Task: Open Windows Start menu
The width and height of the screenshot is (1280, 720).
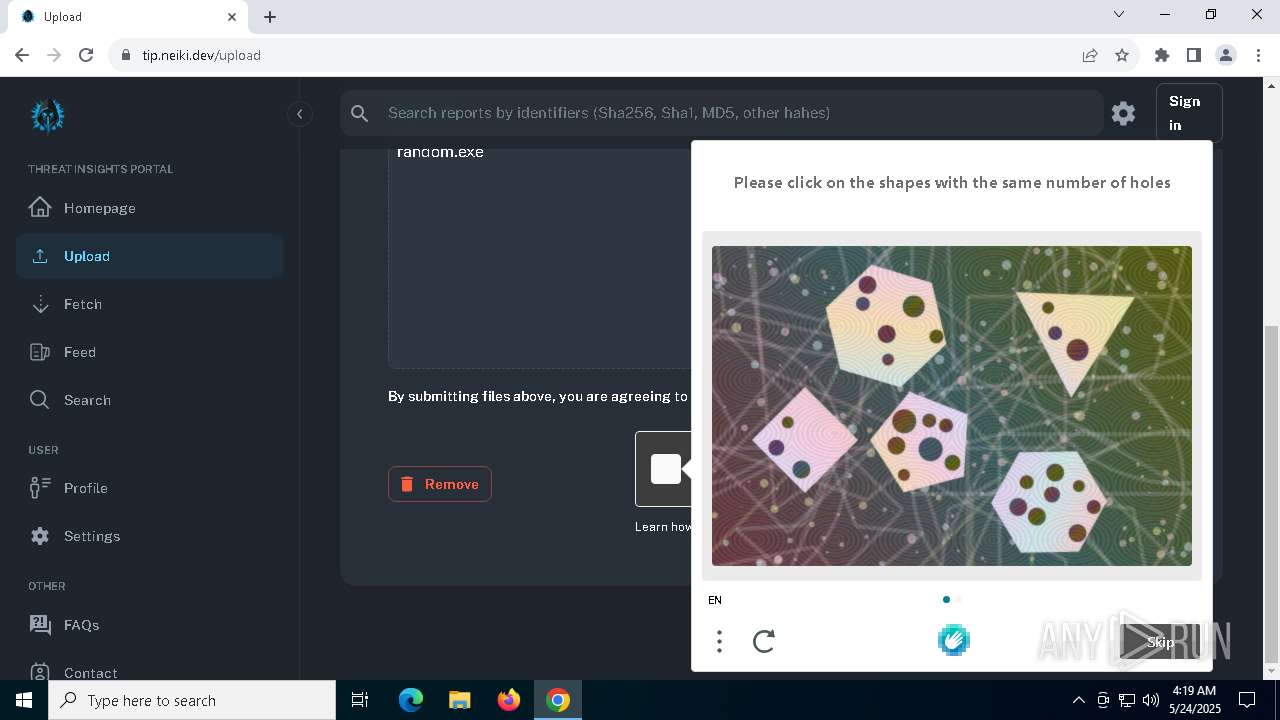Action: coord(24,700)
